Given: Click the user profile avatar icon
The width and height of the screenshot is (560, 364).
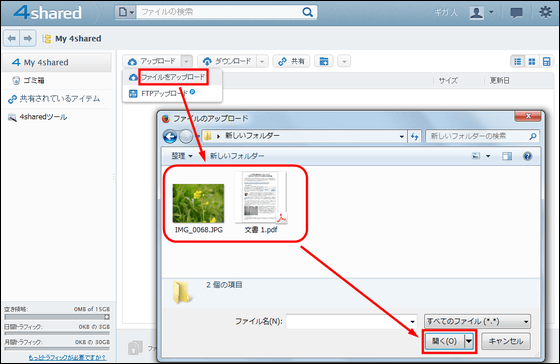Looking at the screenshot, I should point(476,13).
